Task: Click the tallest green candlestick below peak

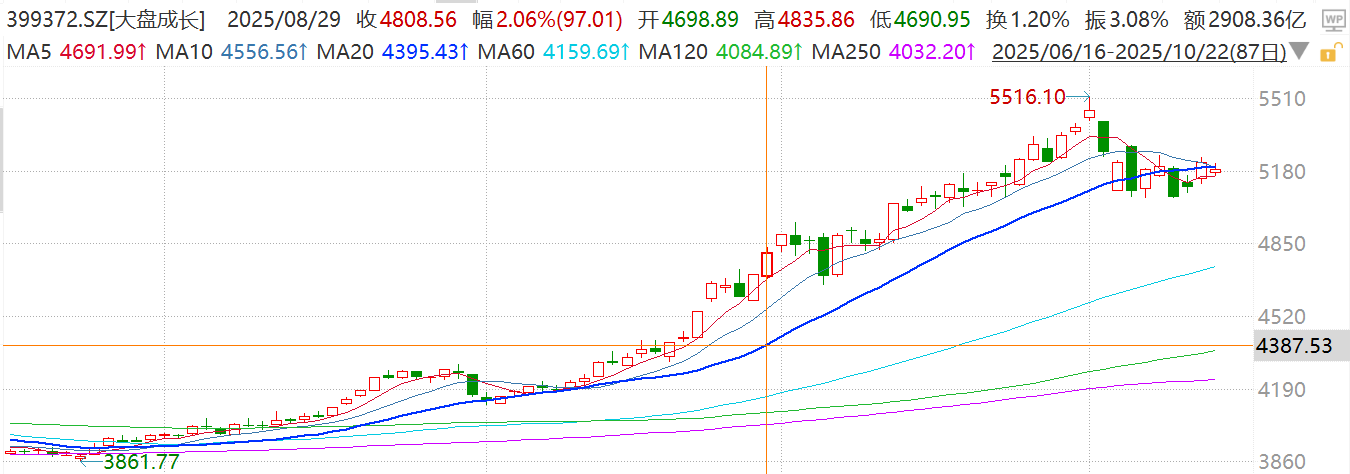Action: 1131,167
